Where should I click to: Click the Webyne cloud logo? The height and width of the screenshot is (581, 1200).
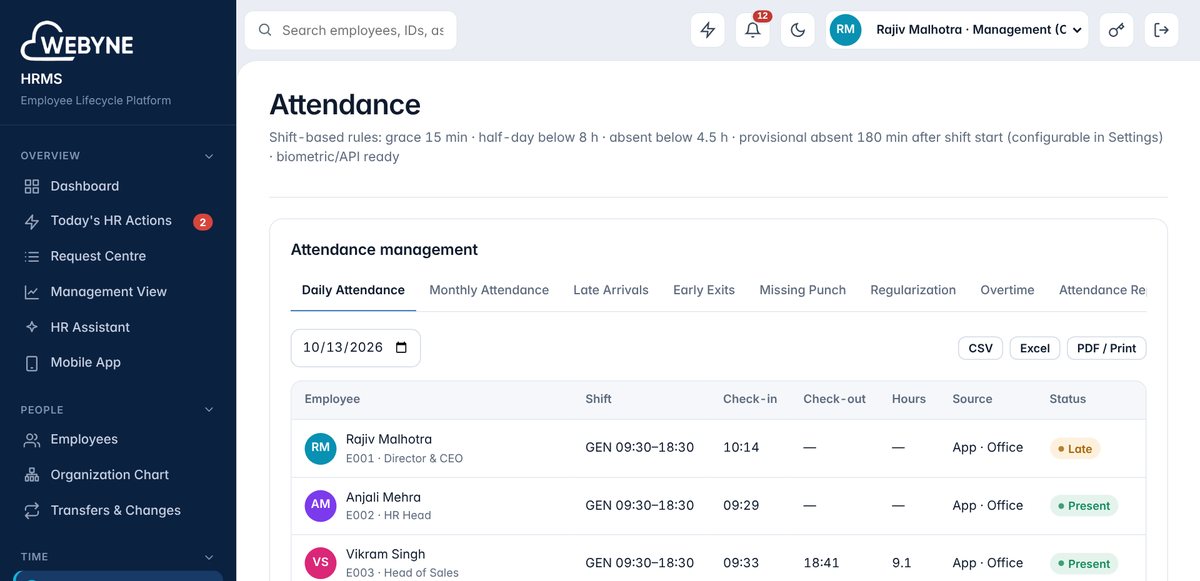click(x=76, y=43)
